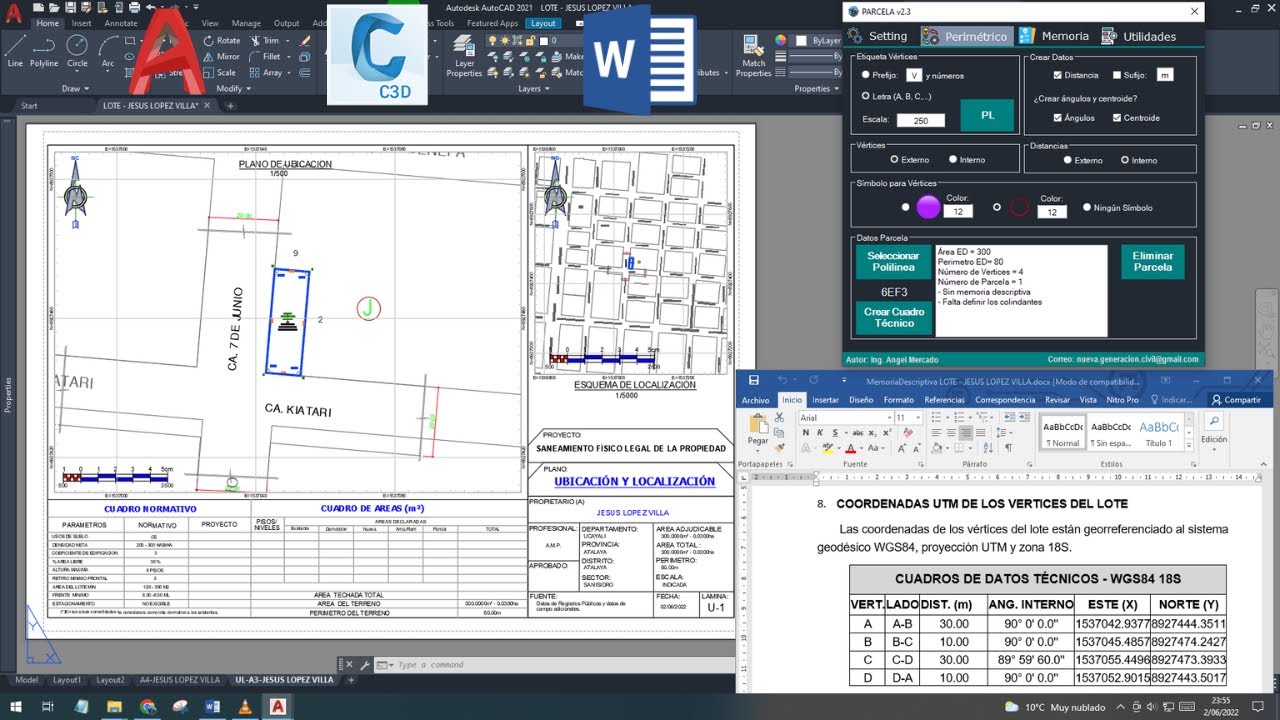Click Cut scissors icon in Word
The height and width of the screenshot is (720, 1280).
click(780, 418)
